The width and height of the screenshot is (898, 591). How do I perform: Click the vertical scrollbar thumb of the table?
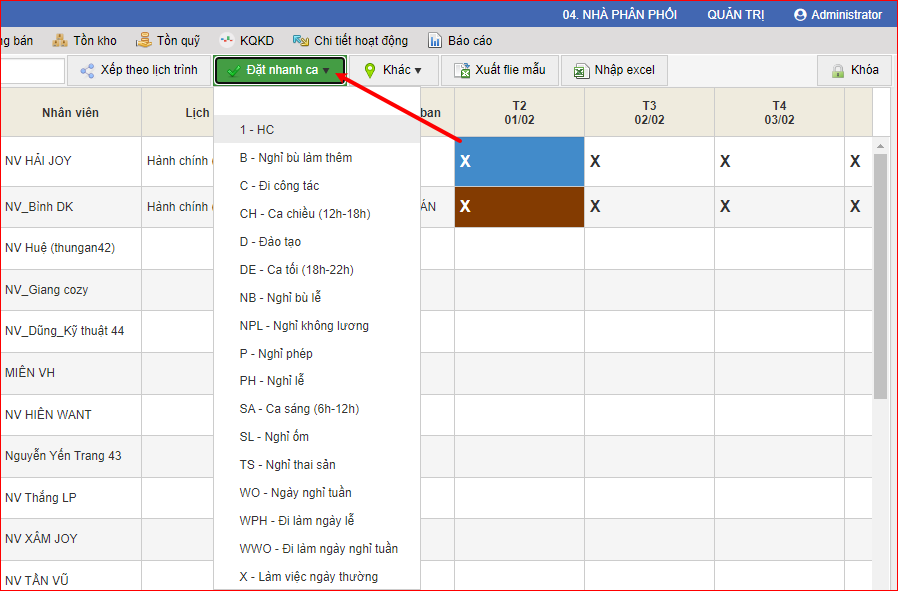pos(880,275)
